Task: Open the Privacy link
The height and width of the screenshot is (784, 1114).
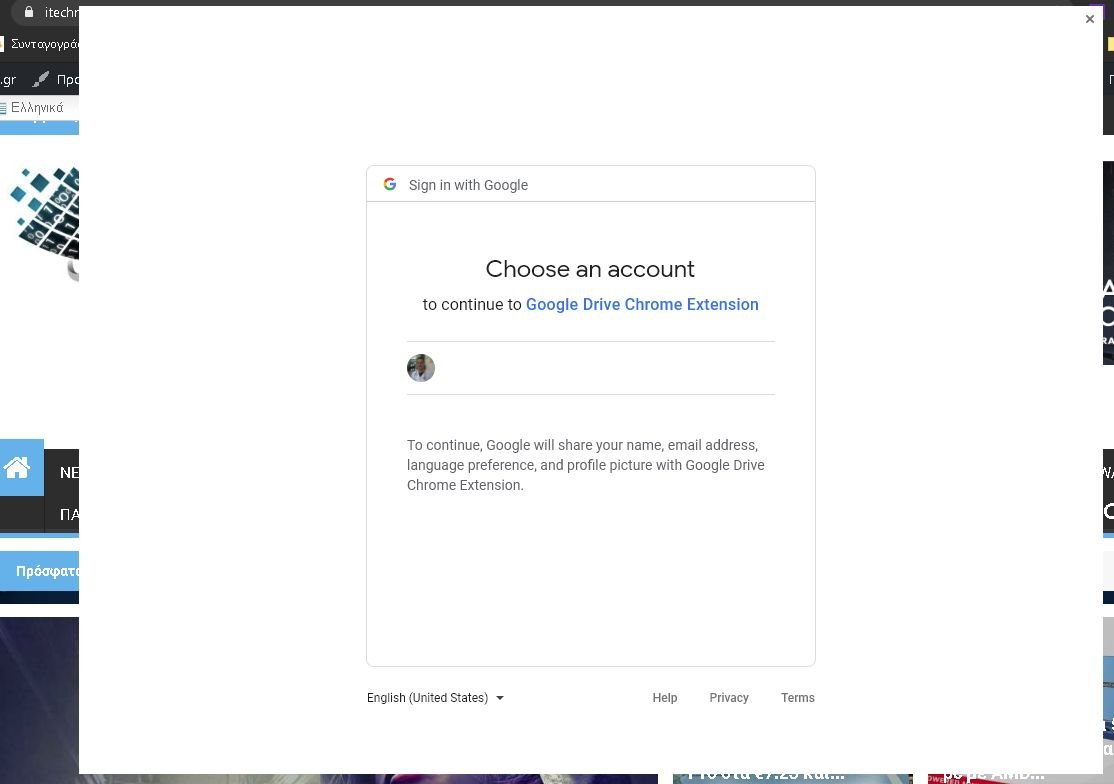Action: click(729, 697)
